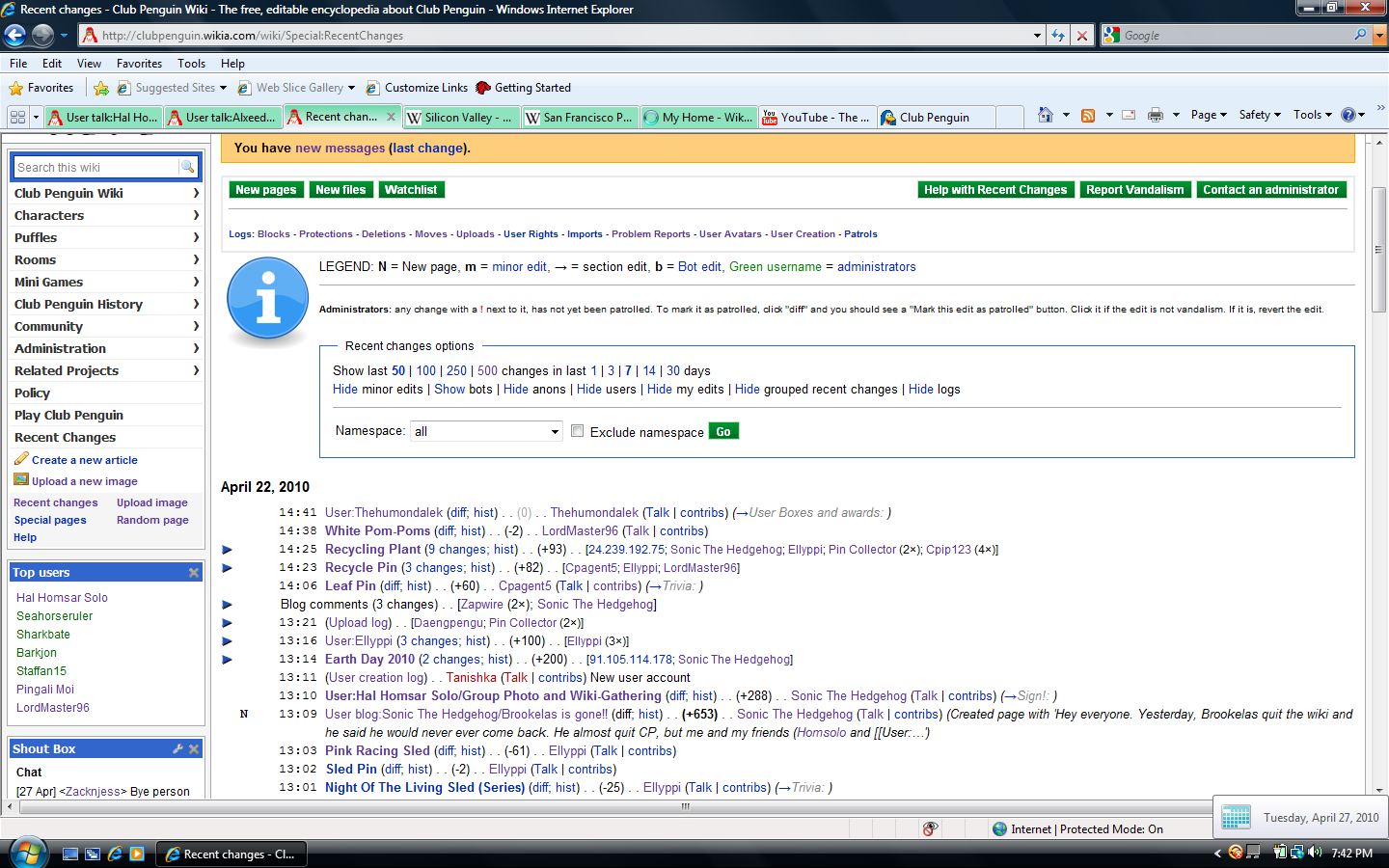
Task: Click the window scroll down arrow
Action: pos(1379,790)
